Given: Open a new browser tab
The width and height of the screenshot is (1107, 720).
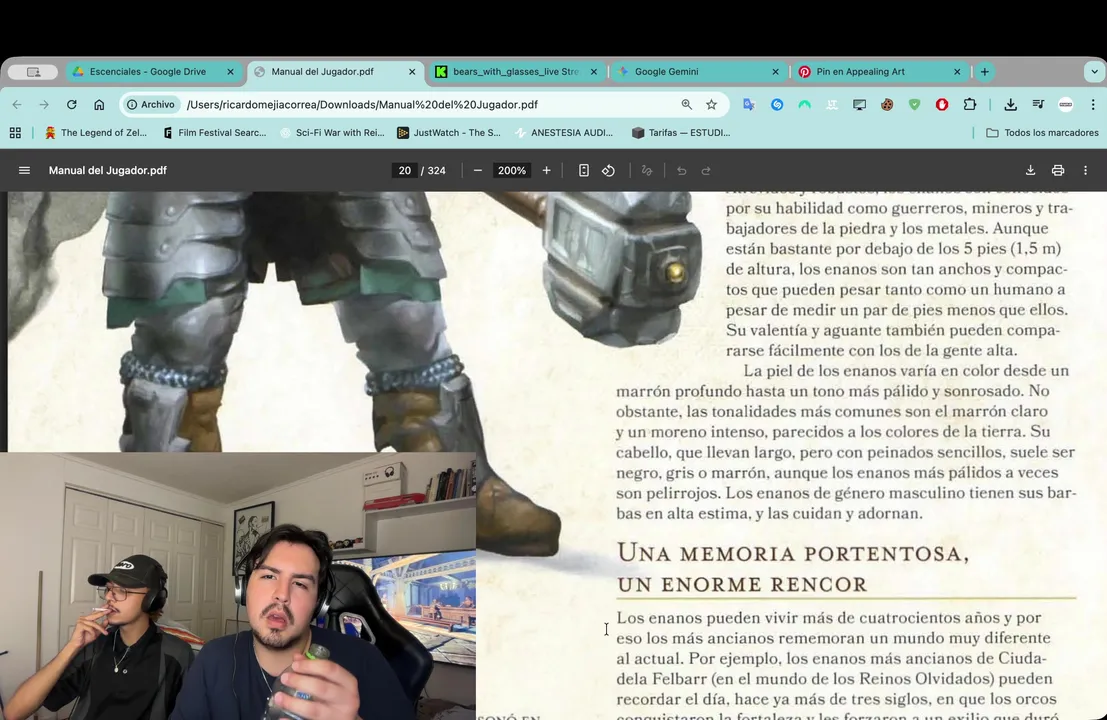Looking at the screenshot, I should point(985,71).
